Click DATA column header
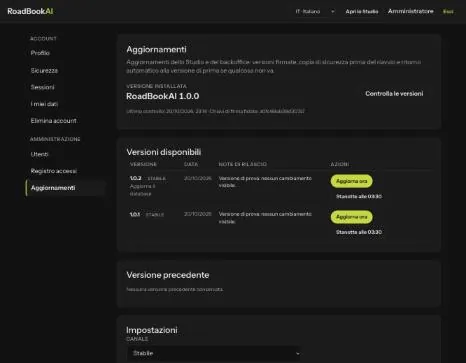Image resolution: width=466 pixels, height=363 pixels. (x=191, y=164)
